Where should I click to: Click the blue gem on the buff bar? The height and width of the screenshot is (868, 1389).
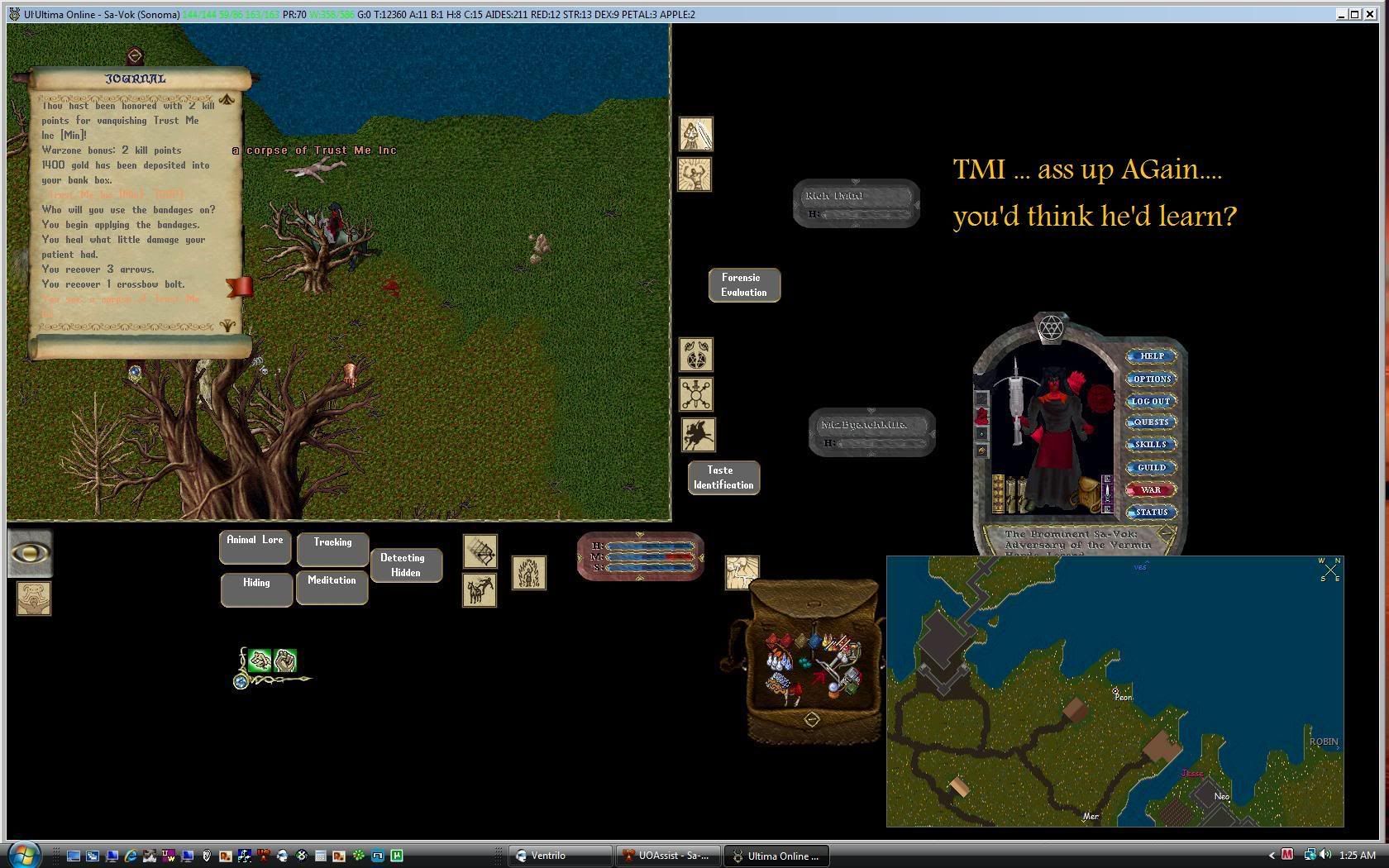click(241, 682)
